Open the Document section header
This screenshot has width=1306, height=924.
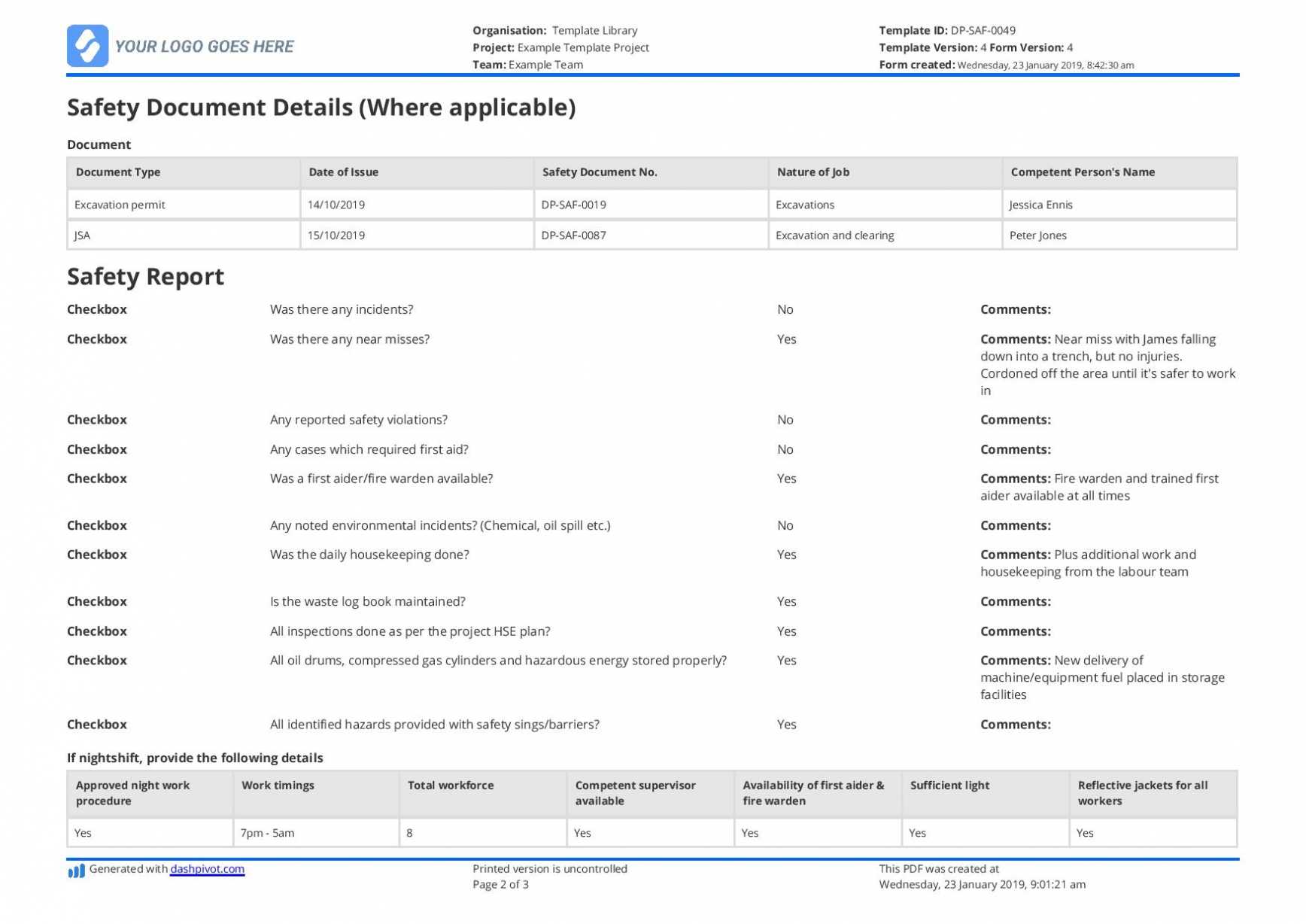(x=99, y=144)
